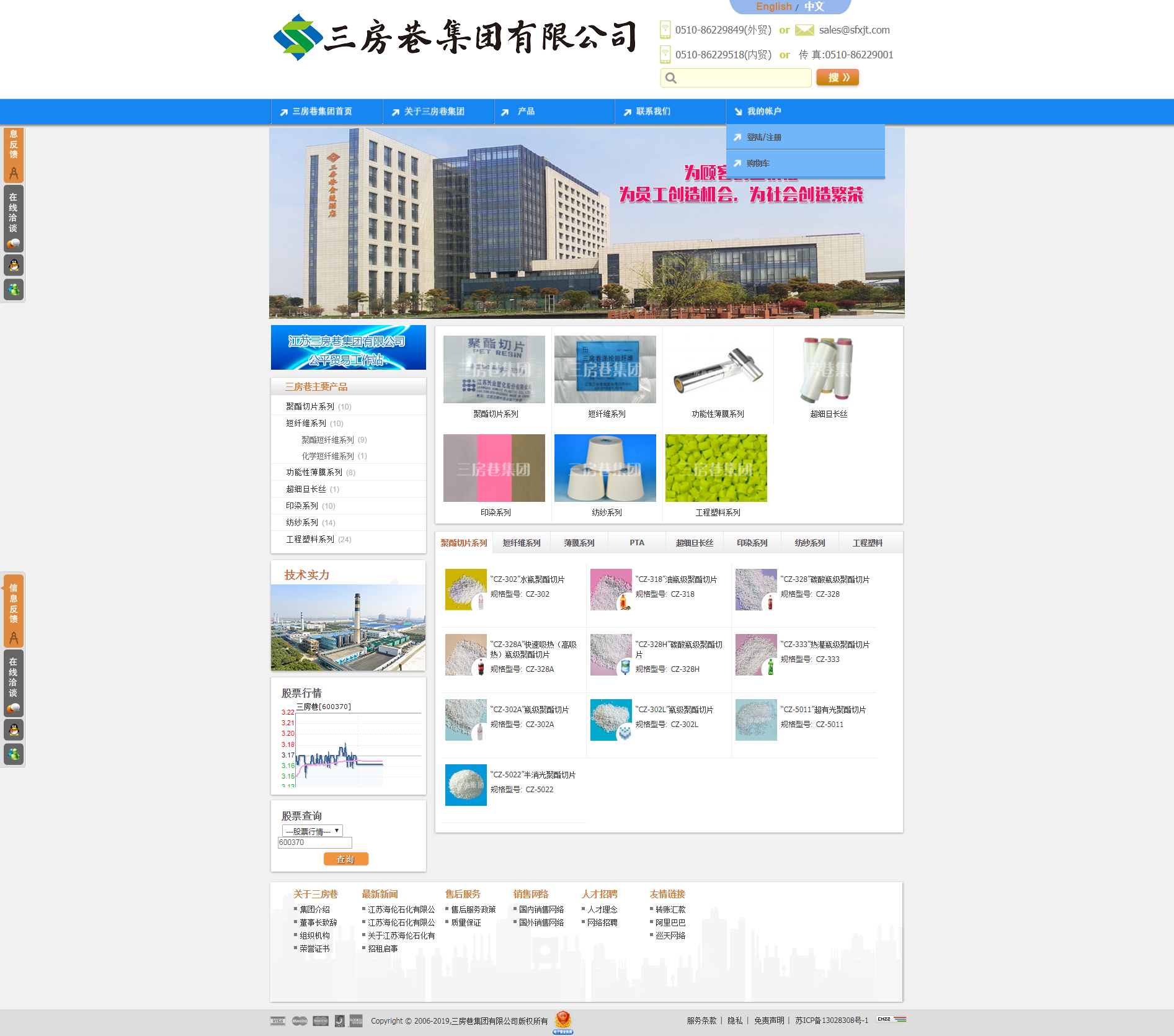The width and height of the screenshot is (1174, 1036).
Task: Open the upper QQ penguin chat icon
Action: point(14,266)
